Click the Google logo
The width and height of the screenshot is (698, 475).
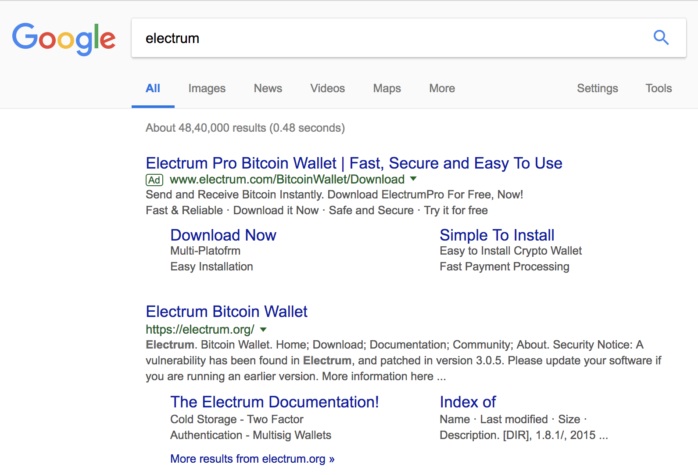tap(64, 38)
